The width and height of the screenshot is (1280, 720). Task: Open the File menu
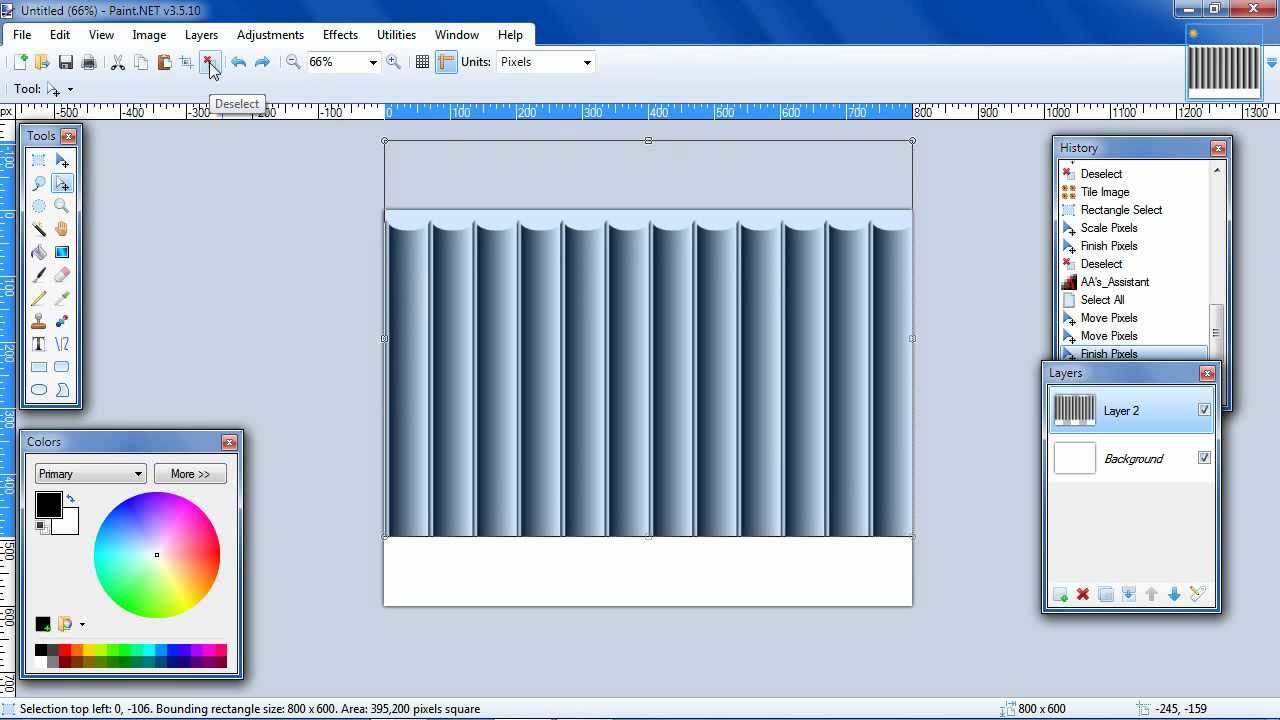point(22,34)
